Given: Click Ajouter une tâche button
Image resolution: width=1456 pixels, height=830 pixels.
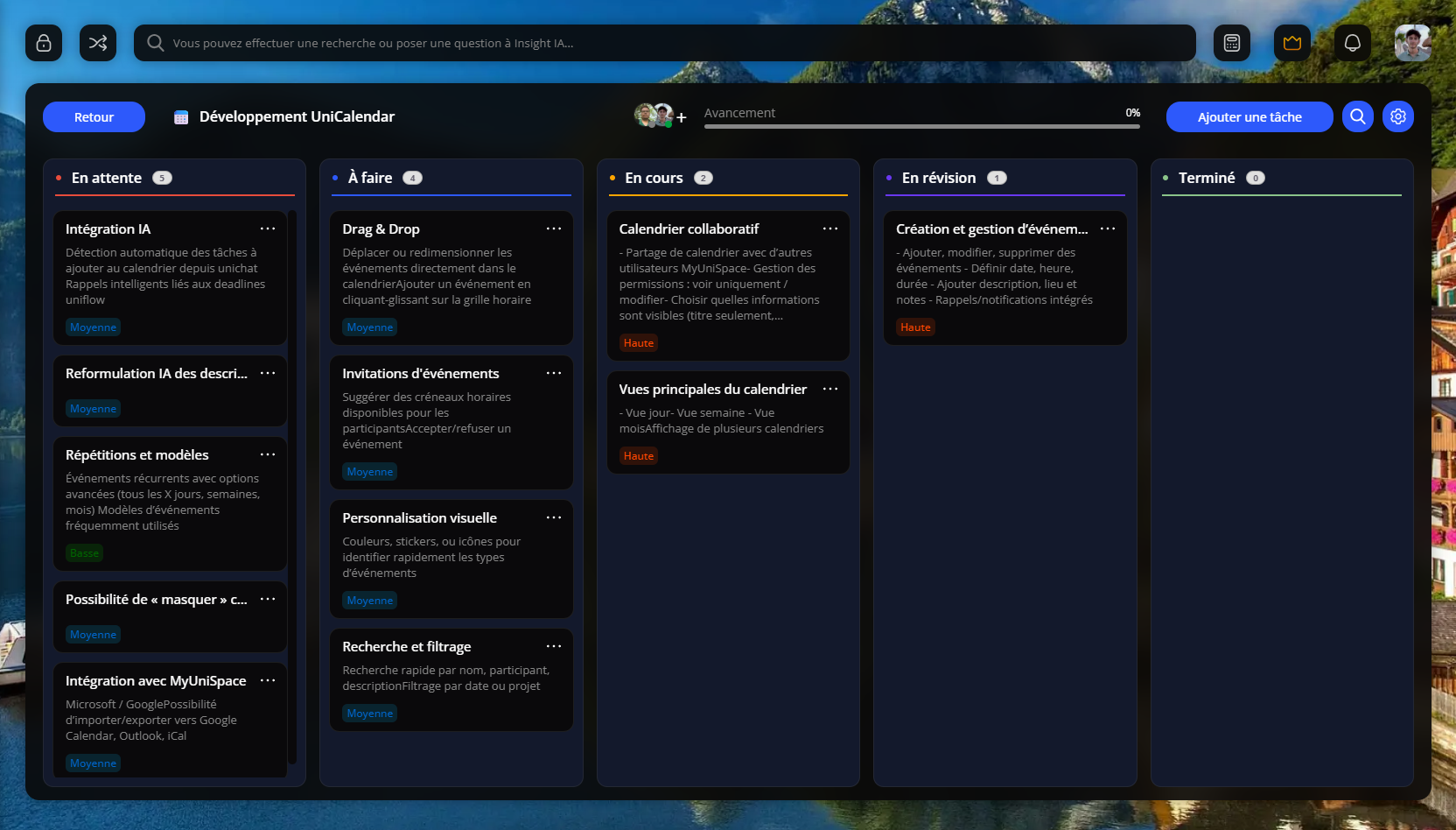Looking at the screenshot, I should (1249, 117).
